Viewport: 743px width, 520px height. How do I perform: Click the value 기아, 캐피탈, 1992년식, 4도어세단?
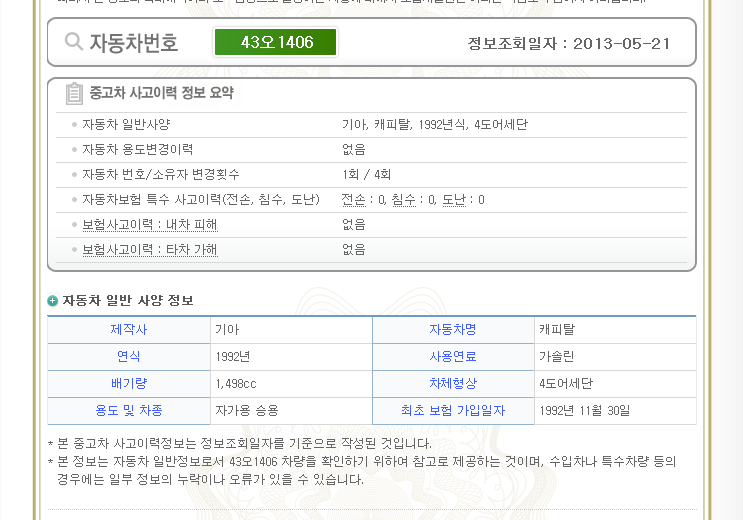[x=435, y=125]
